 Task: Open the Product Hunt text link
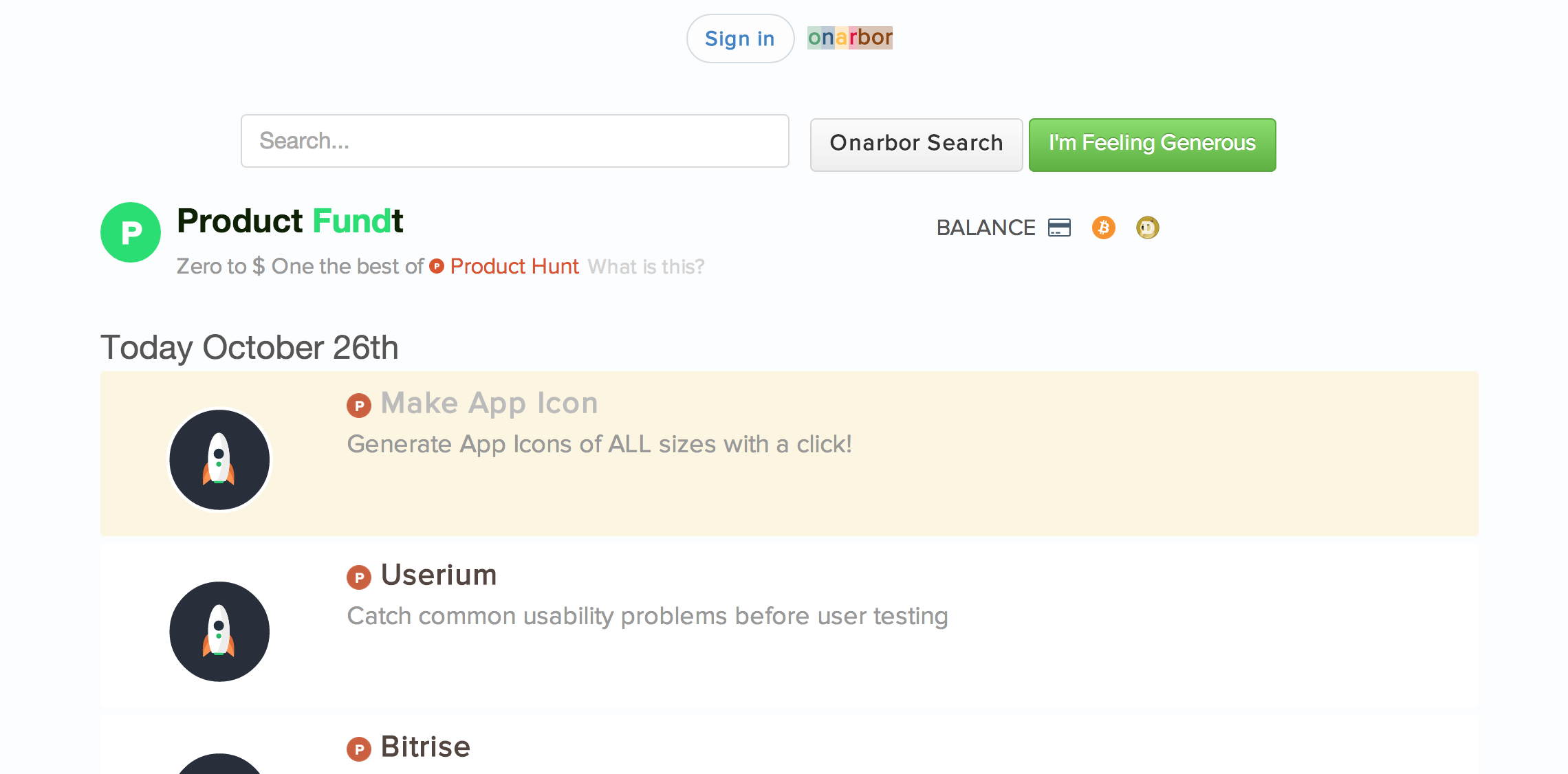coord(514,266)
